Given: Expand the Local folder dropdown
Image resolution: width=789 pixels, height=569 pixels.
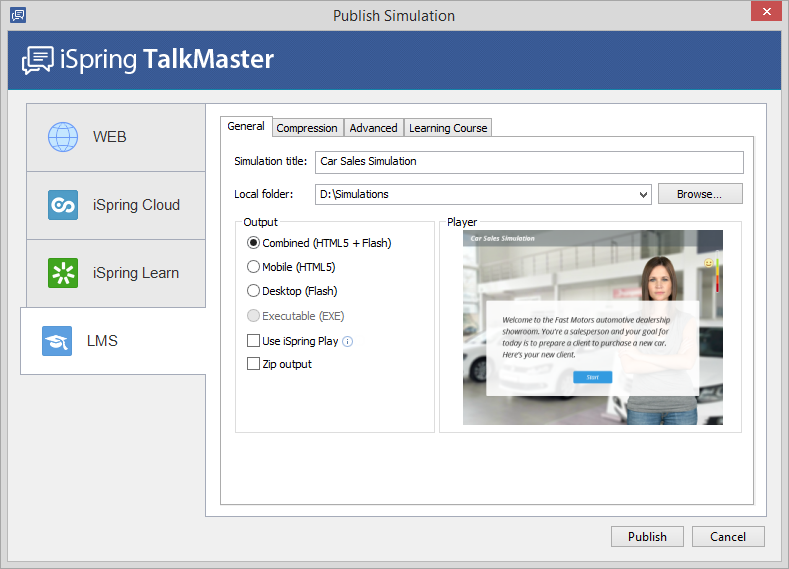Looking at the screenshot, I should 643,194.
